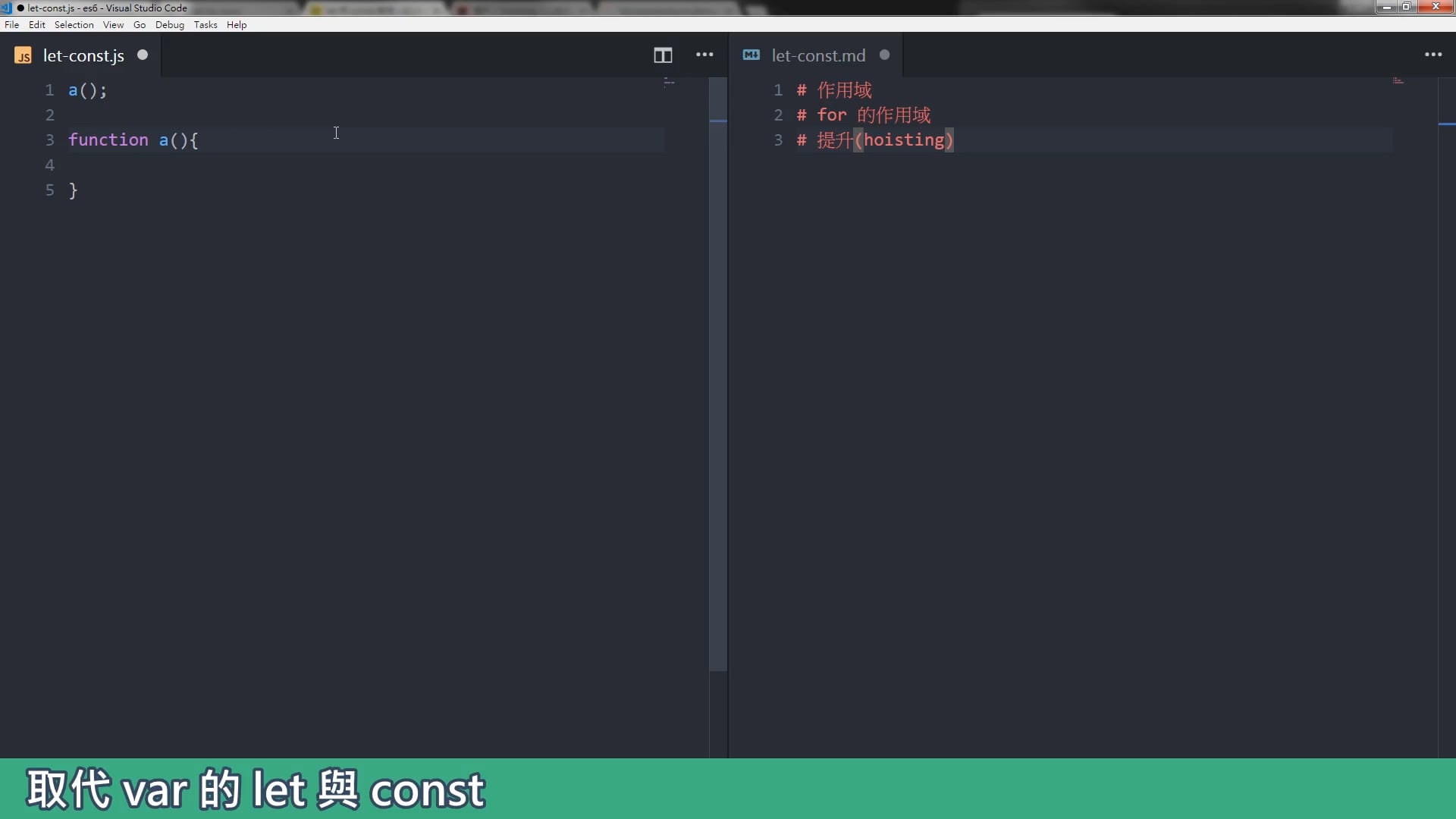The image size is (1456, 819).
Task: Open the Go menu
Action: tap(140, 25)
